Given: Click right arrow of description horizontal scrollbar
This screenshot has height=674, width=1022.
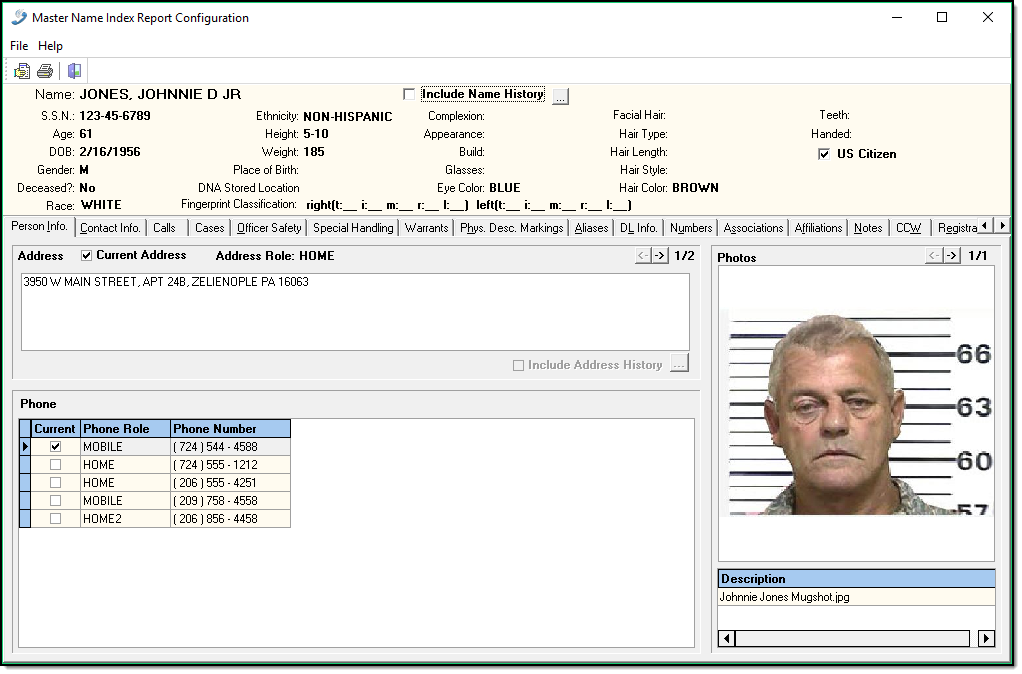Looking at the screenshot, I should click(x=986, y=638).
